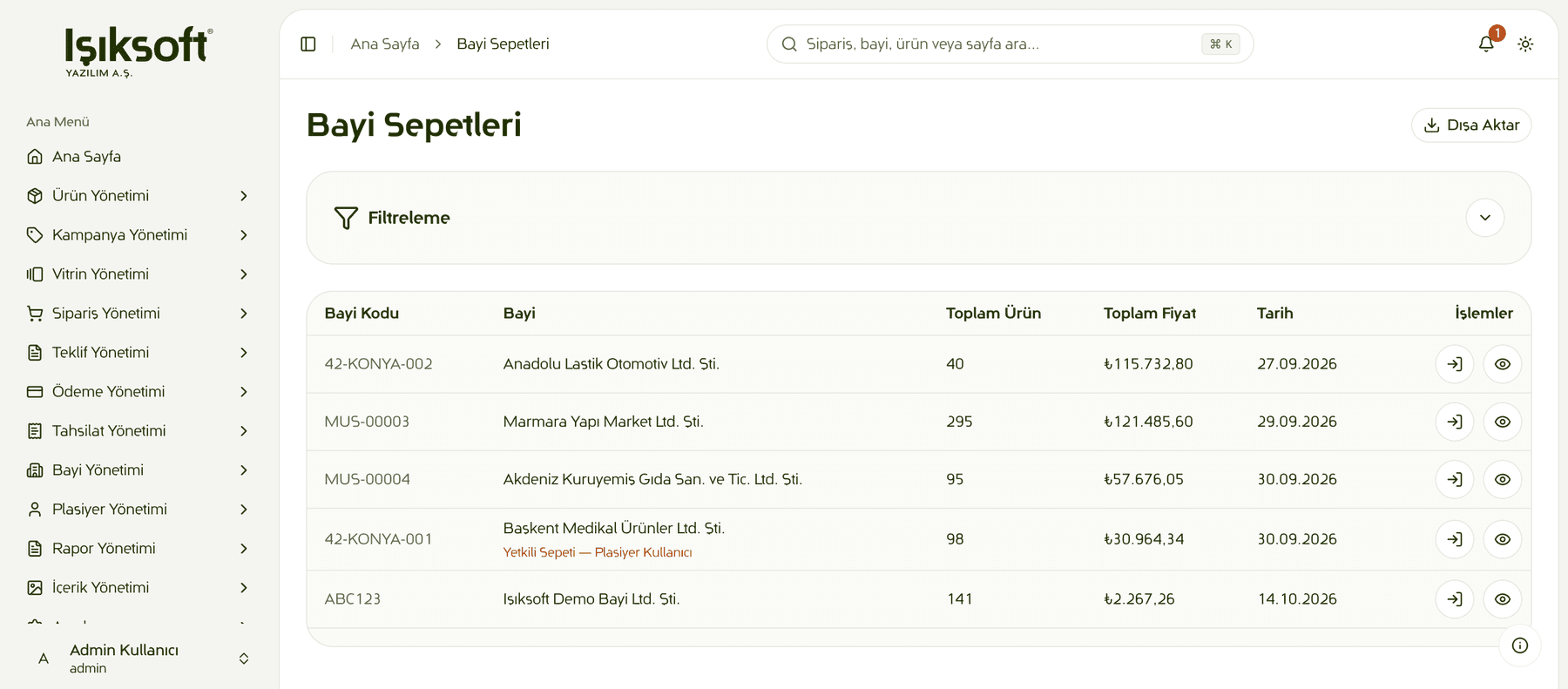Open cart login for Başkent Medikal Ürünler

tap(1455, 539)
